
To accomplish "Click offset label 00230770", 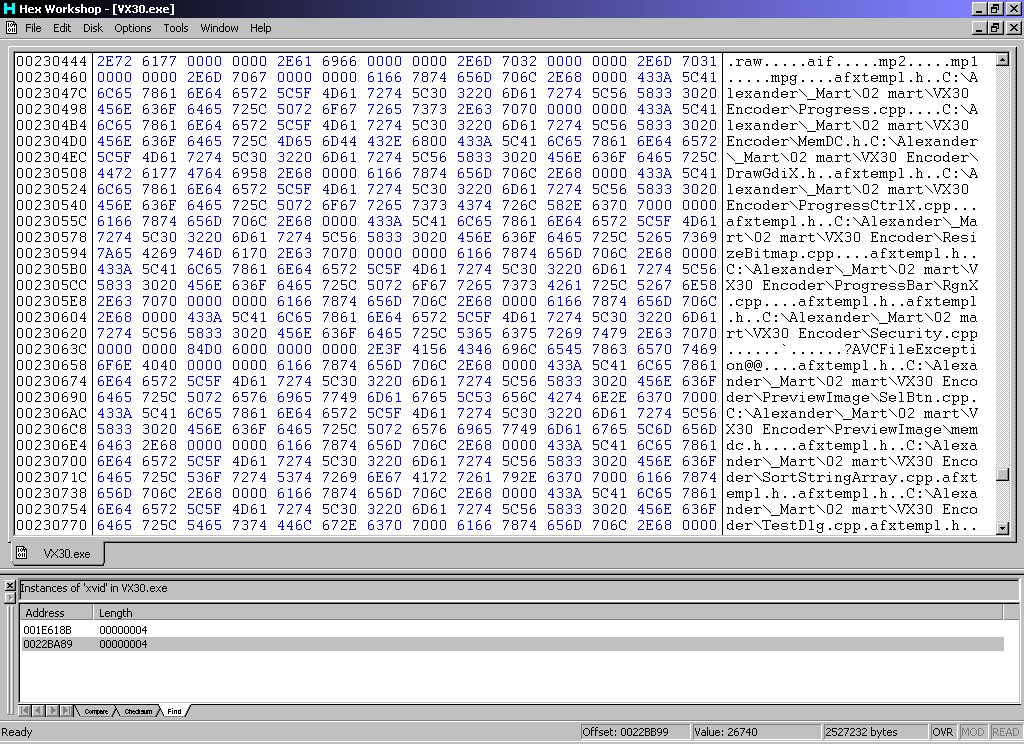I will point(52,525).
